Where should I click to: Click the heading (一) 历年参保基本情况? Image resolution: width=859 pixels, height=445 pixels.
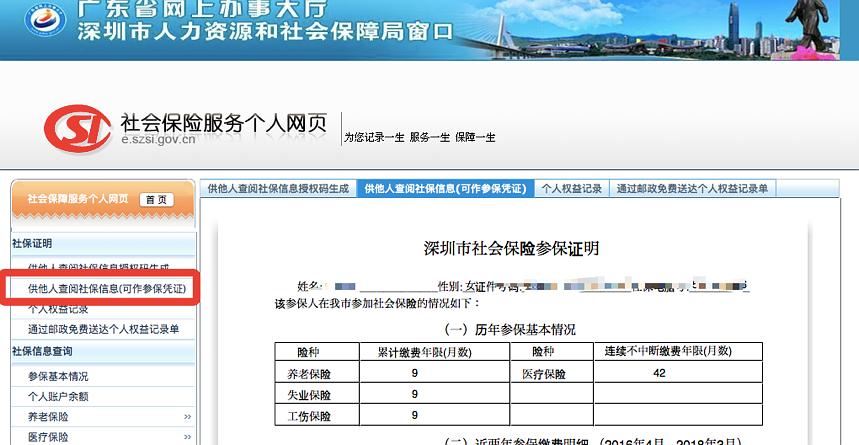[509, 330]
